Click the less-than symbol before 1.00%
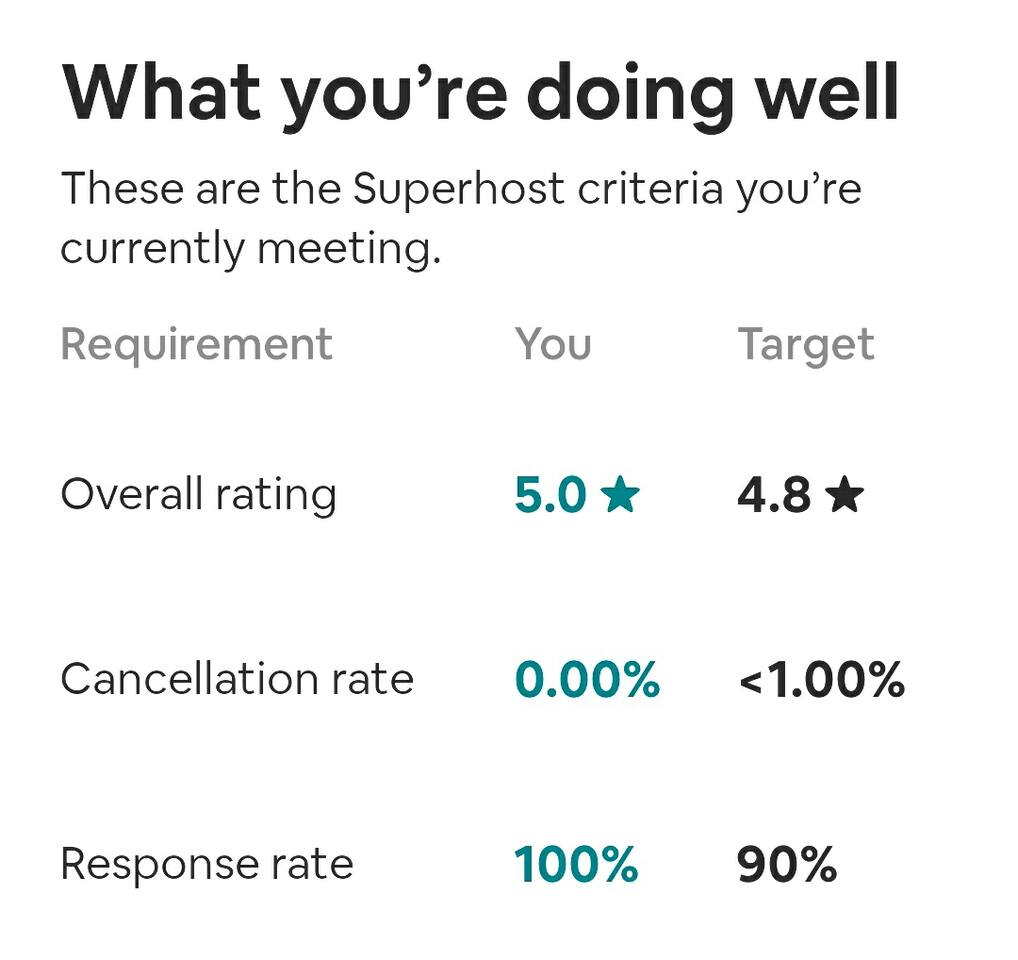1018x960 pixels. pyautogui.click(x=749, y=682)
